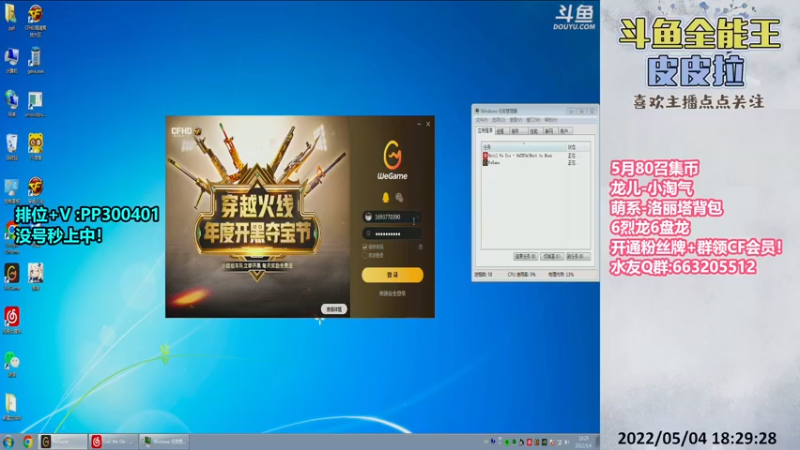Open WeGame desktop shortcut
This screenshot has height=450, width=800.
coord(12,277)
